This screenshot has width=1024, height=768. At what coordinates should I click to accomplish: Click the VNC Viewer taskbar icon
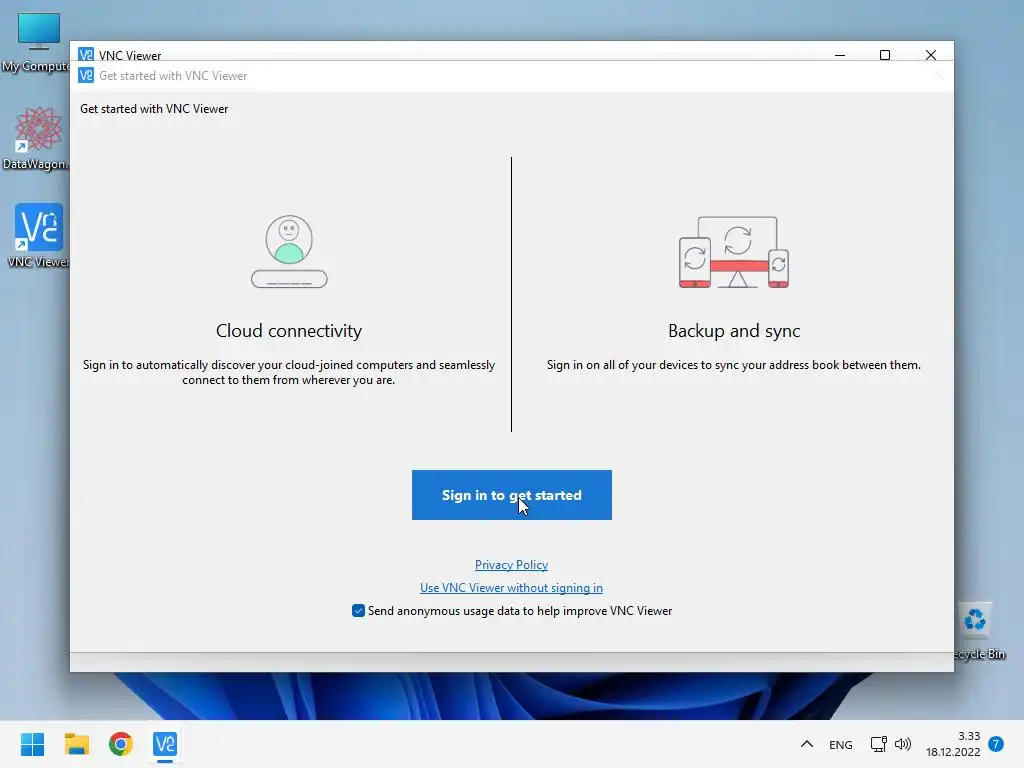tap(165, 744)
